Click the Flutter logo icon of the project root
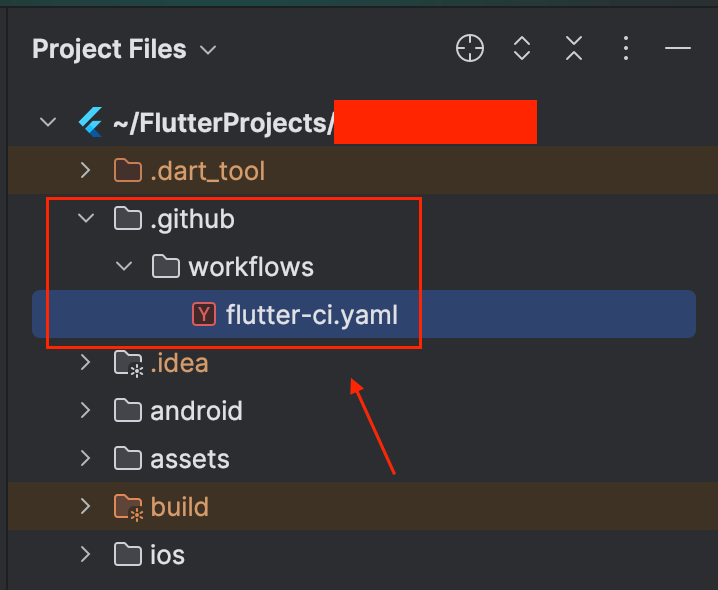Viewport: 718px width, 590px height. tap(91, 122)
